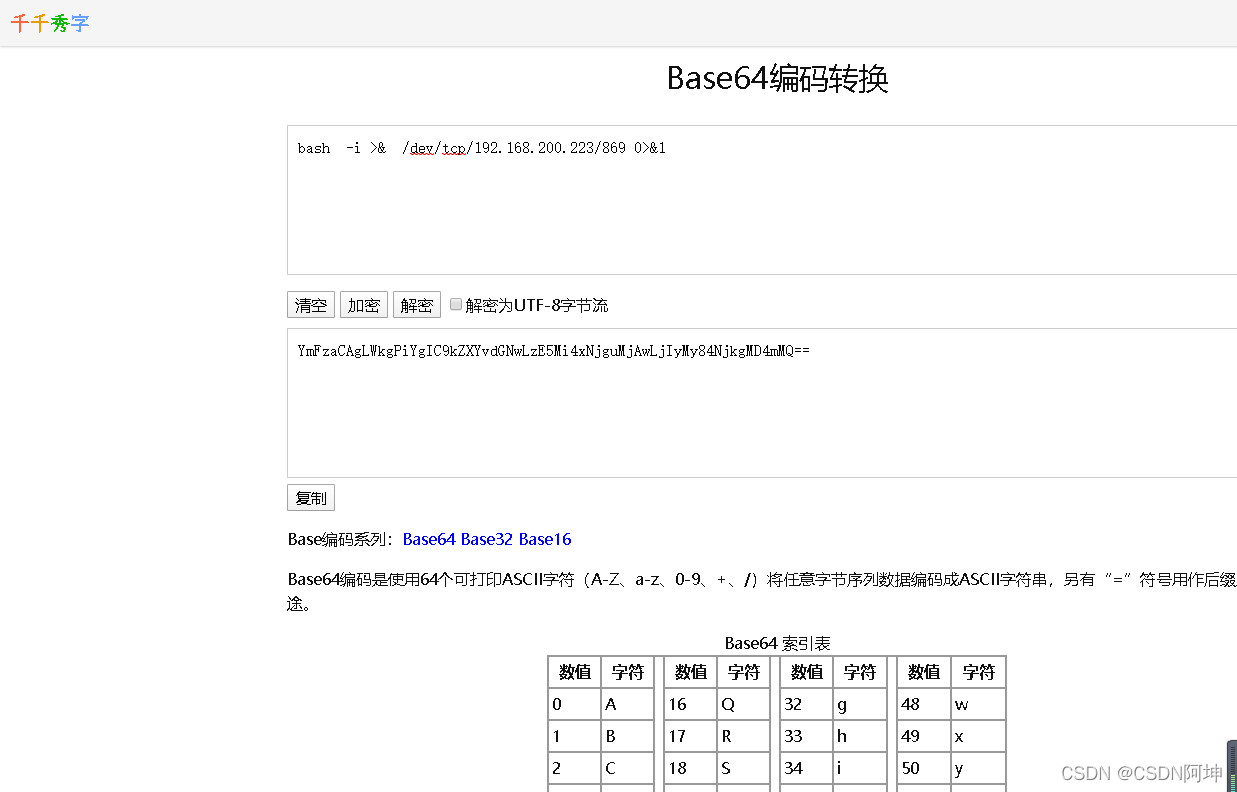1237x792 pixels.
Task: Click table cell with character C
Action: click(627, 768)
